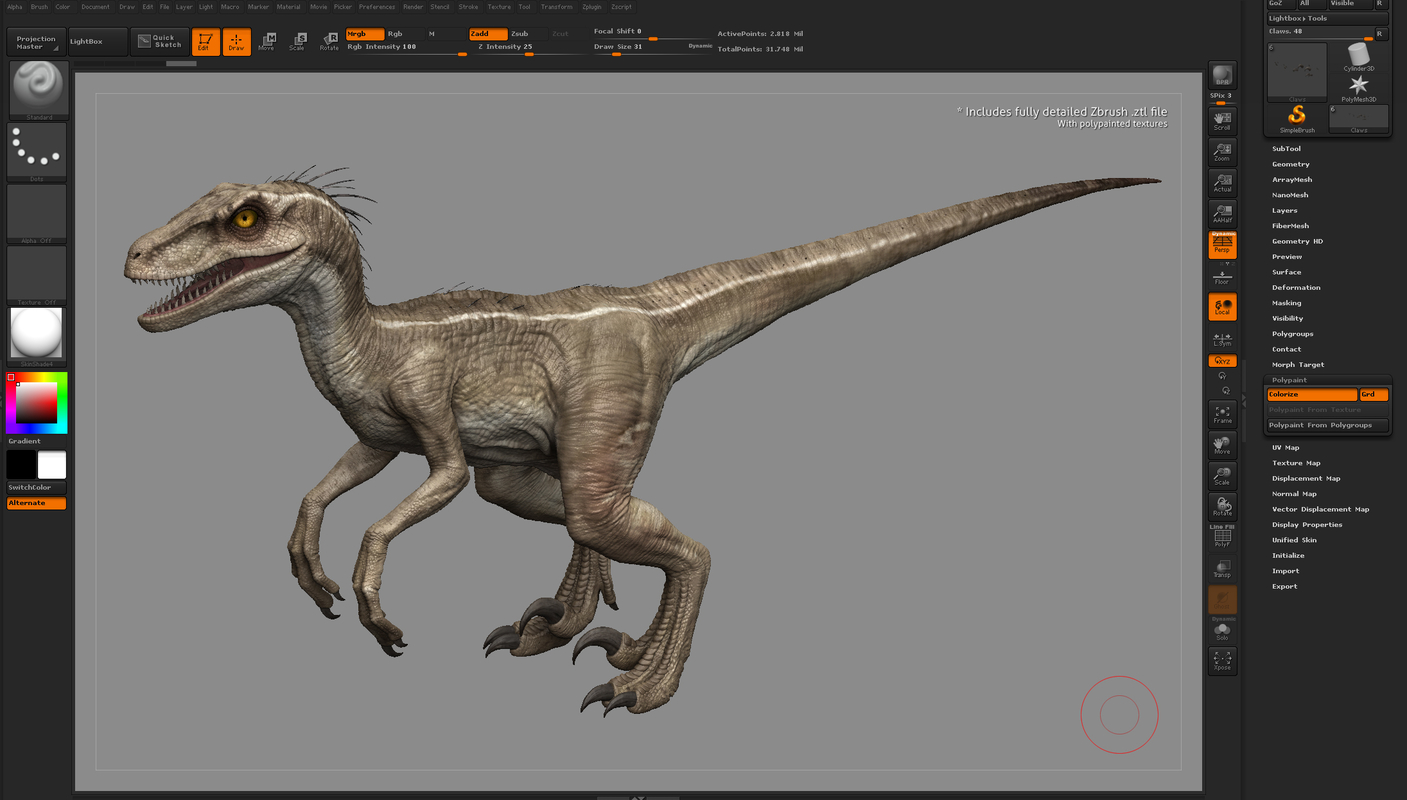
Task: Toggle Persp perspective view off
Action: (1222, 243)
